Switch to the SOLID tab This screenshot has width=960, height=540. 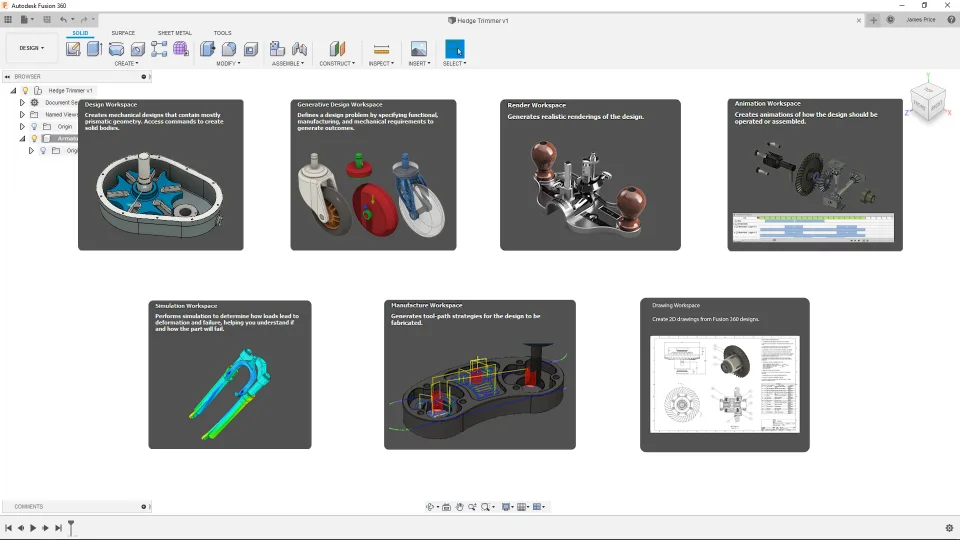click(80, 33)
